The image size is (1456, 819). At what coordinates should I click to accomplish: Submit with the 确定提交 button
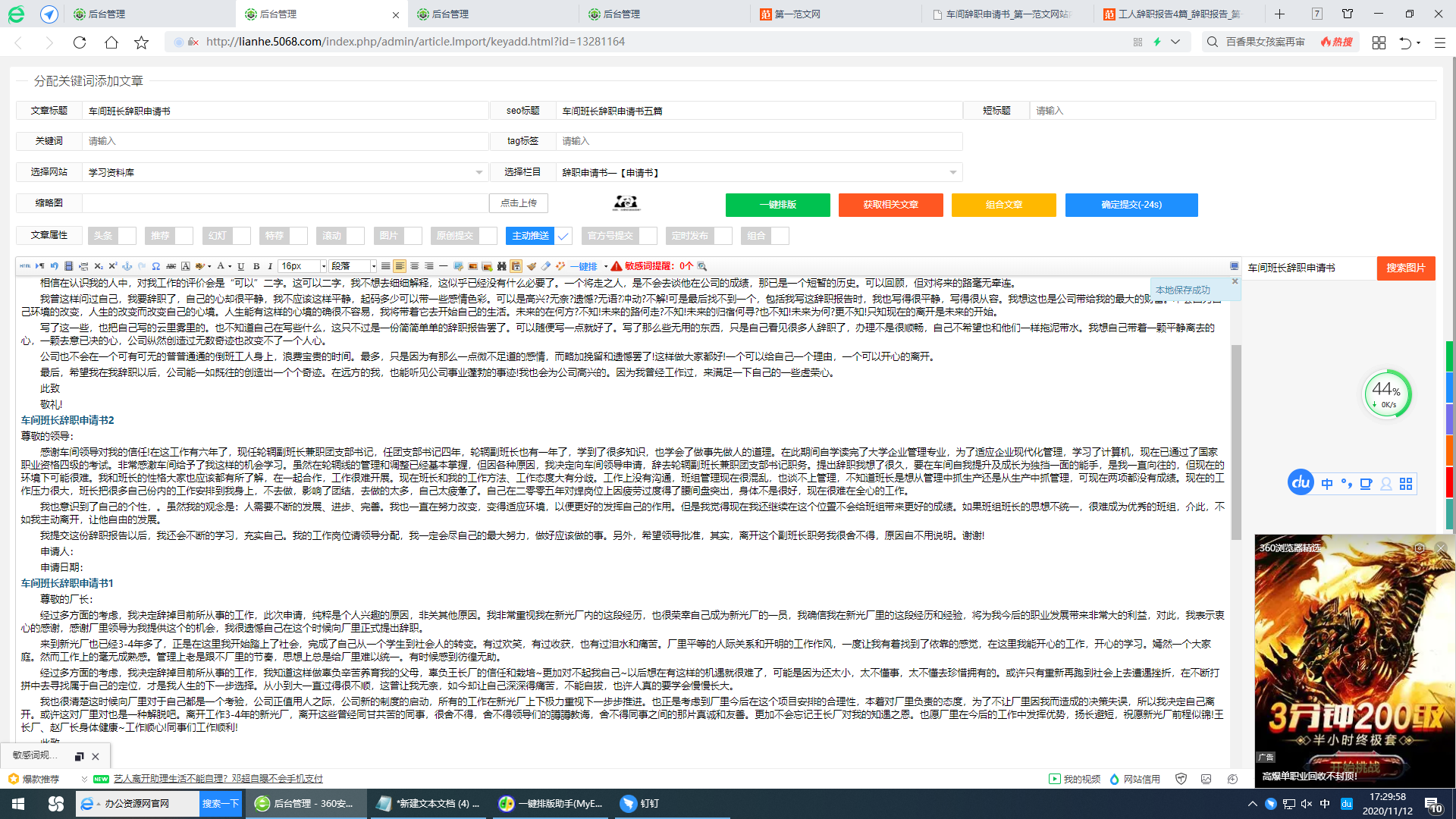click(x=1131, y=205)
